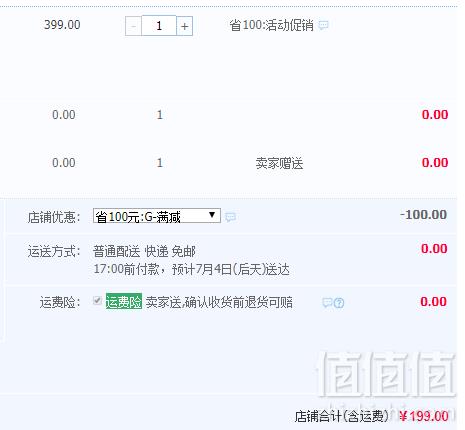Click the 卖家赠送 gift label

pyautogui.click(x=279, y=163)
